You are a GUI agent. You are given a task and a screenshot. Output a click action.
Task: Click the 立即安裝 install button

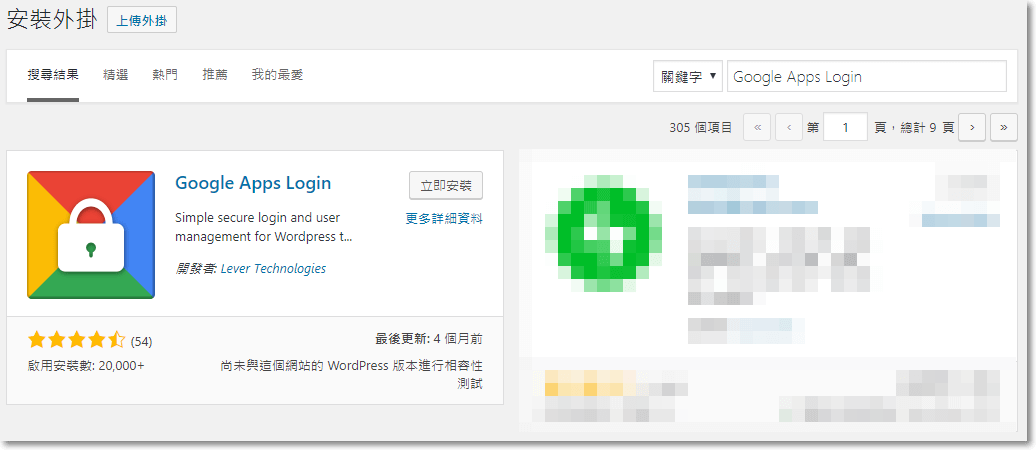pos(446,186)
